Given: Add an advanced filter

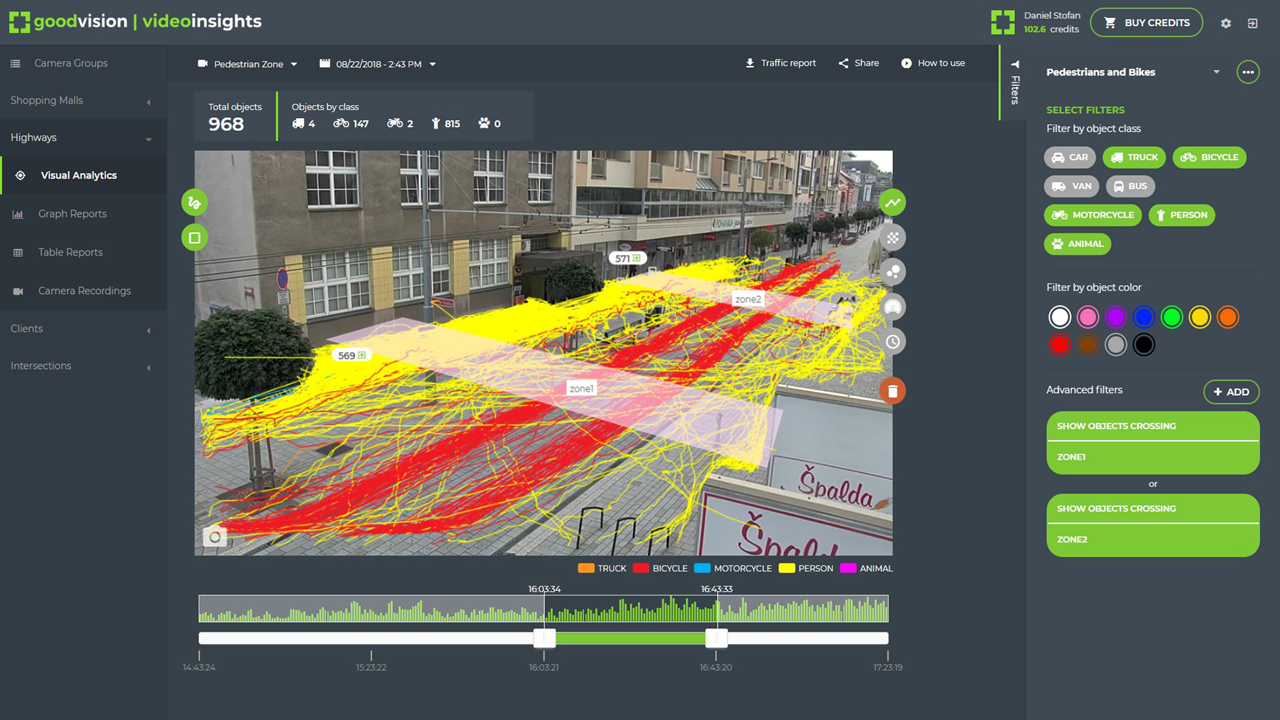Looking at the screenshot, I should pyautogui.click(x=1231, y=392).
